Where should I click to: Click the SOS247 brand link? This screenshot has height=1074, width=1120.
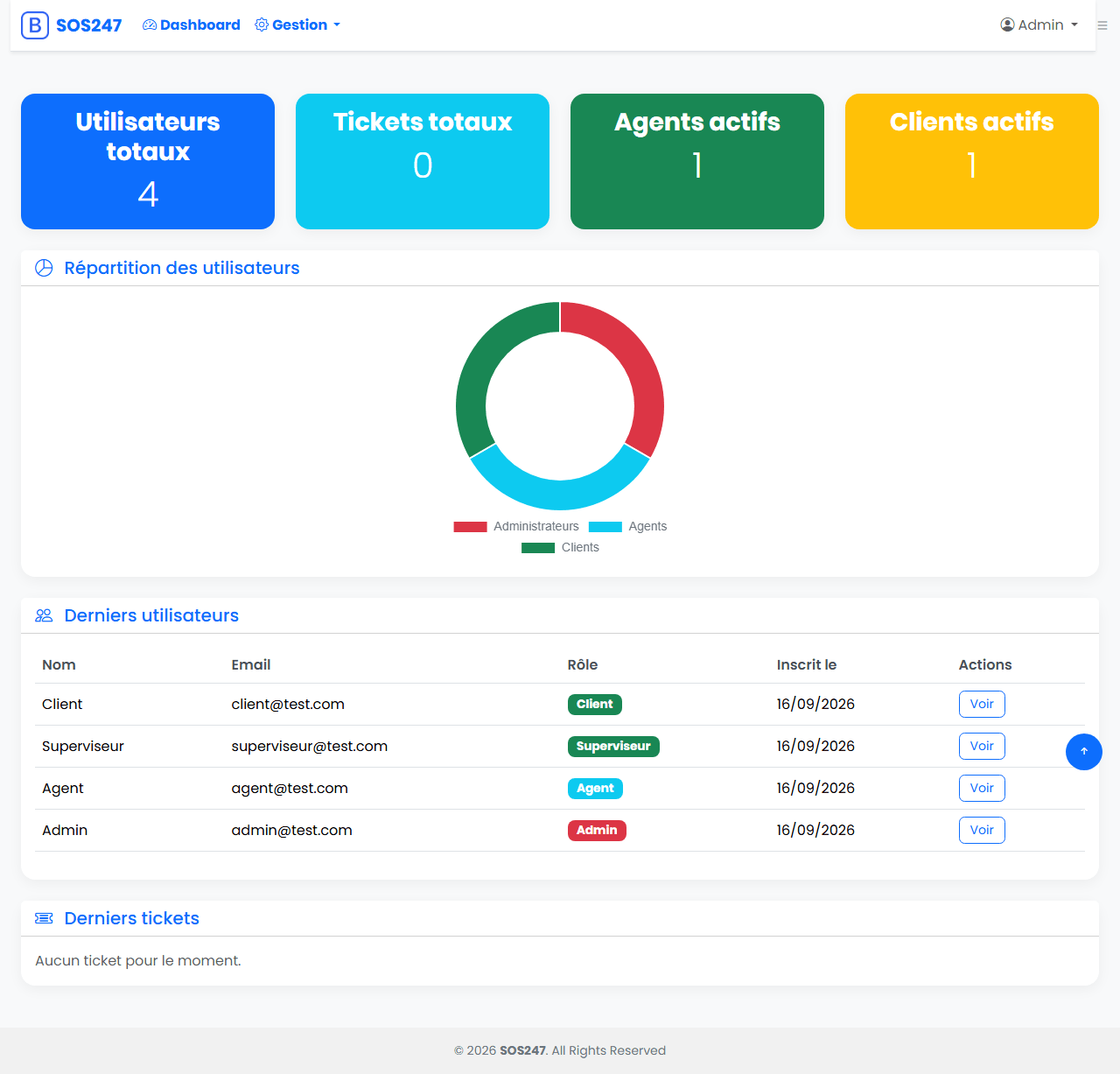[x=72, y=25]
